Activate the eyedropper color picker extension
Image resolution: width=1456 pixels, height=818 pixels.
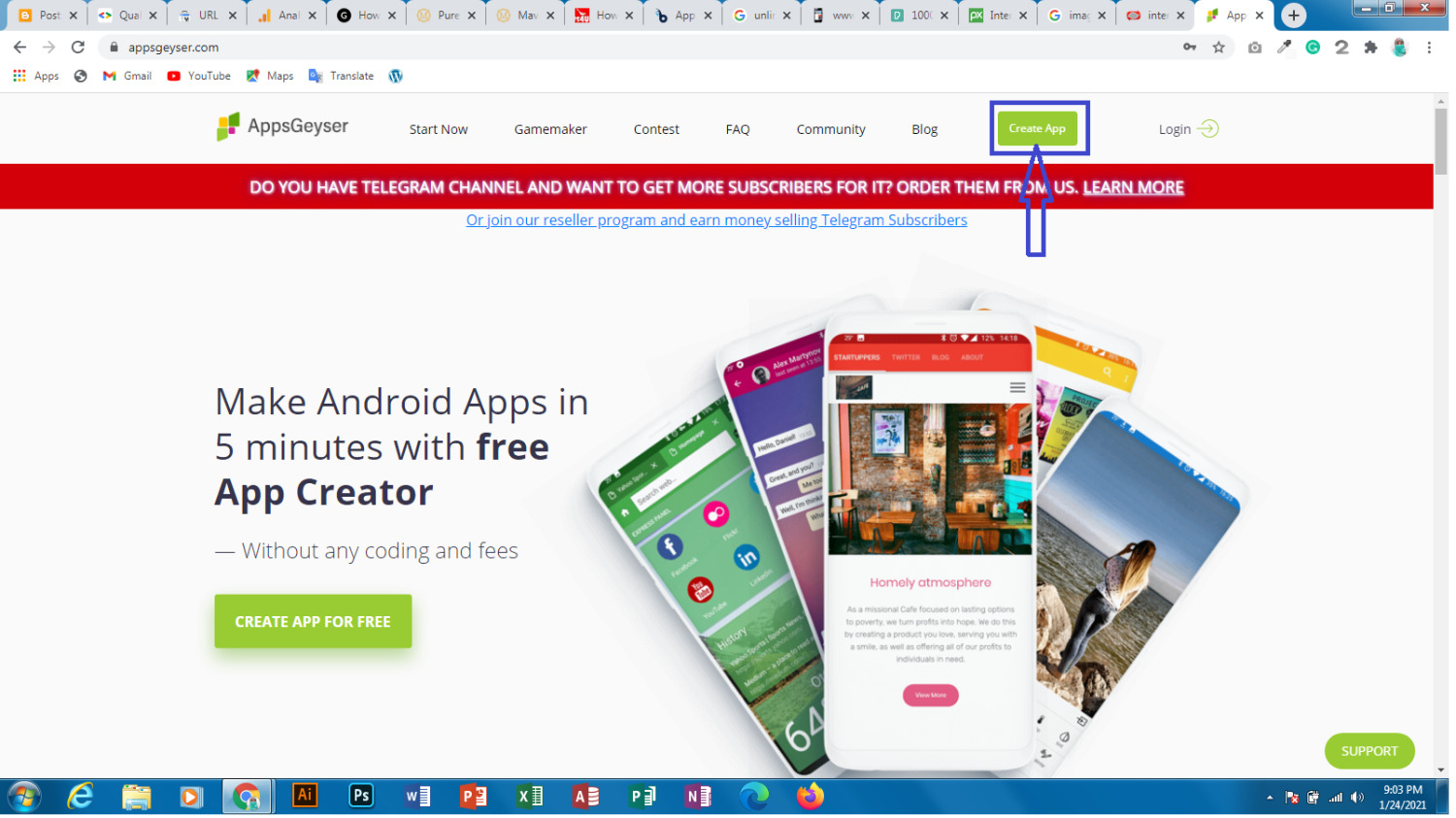(x=1284, y=47)
